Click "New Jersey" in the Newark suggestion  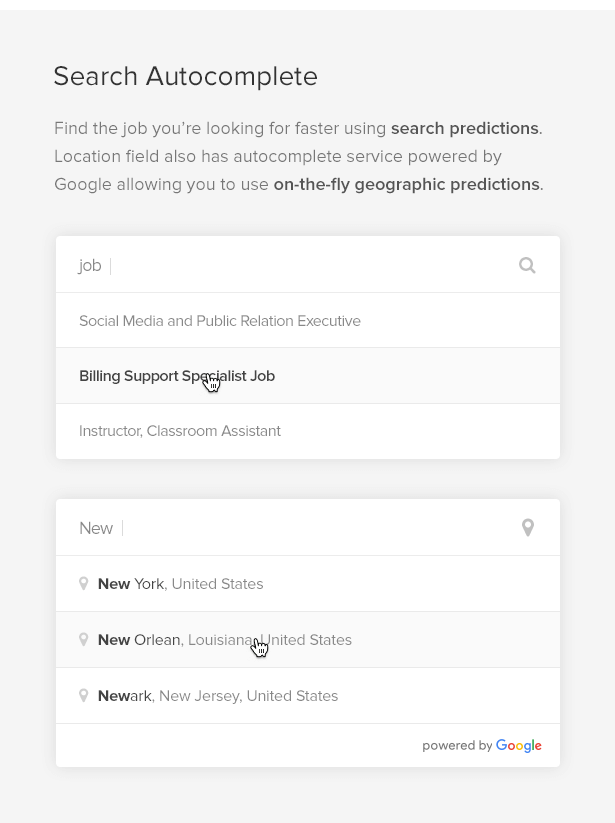(x=199, y=696)
